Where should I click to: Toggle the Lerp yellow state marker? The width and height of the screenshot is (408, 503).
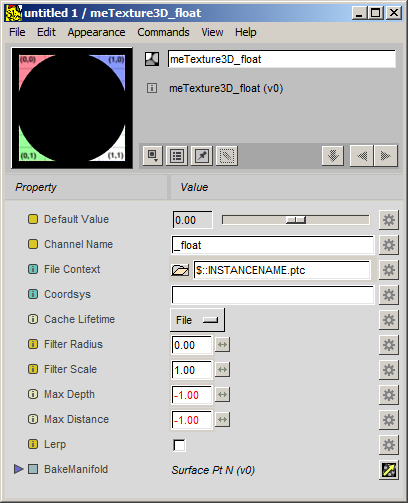[x=33, y=444]
